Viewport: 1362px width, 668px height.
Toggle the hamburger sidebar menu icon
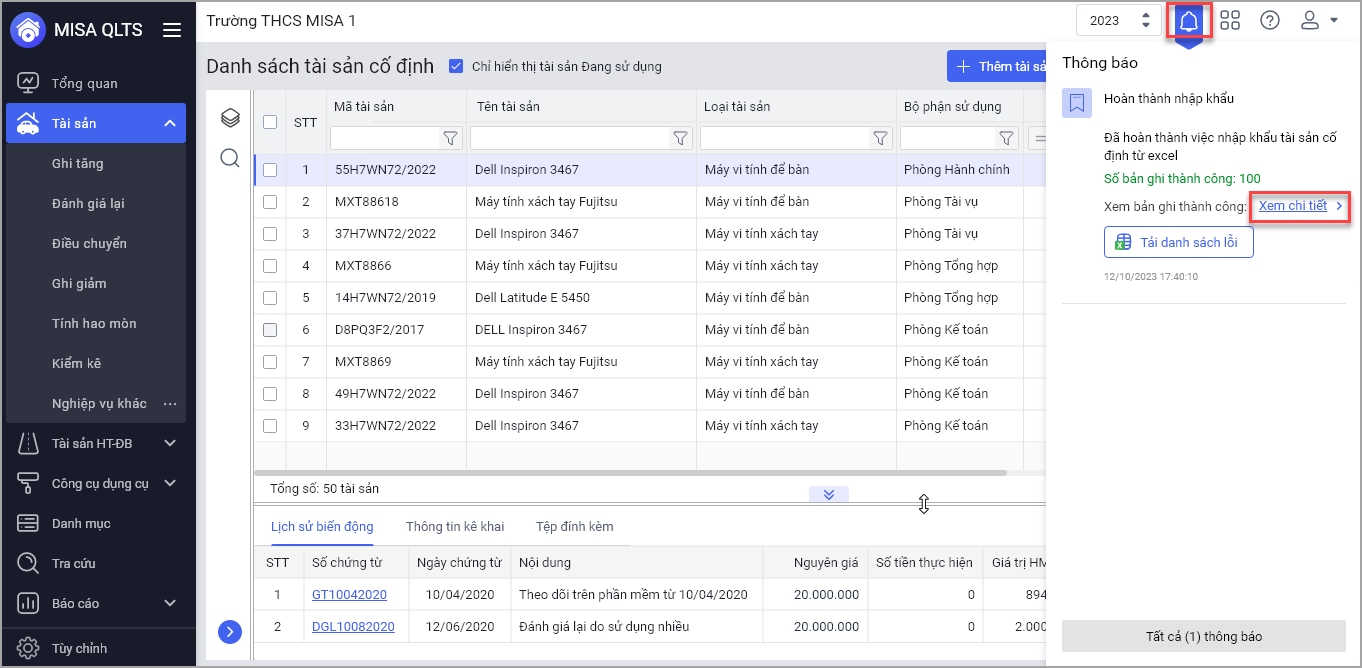tap(172, 30)
